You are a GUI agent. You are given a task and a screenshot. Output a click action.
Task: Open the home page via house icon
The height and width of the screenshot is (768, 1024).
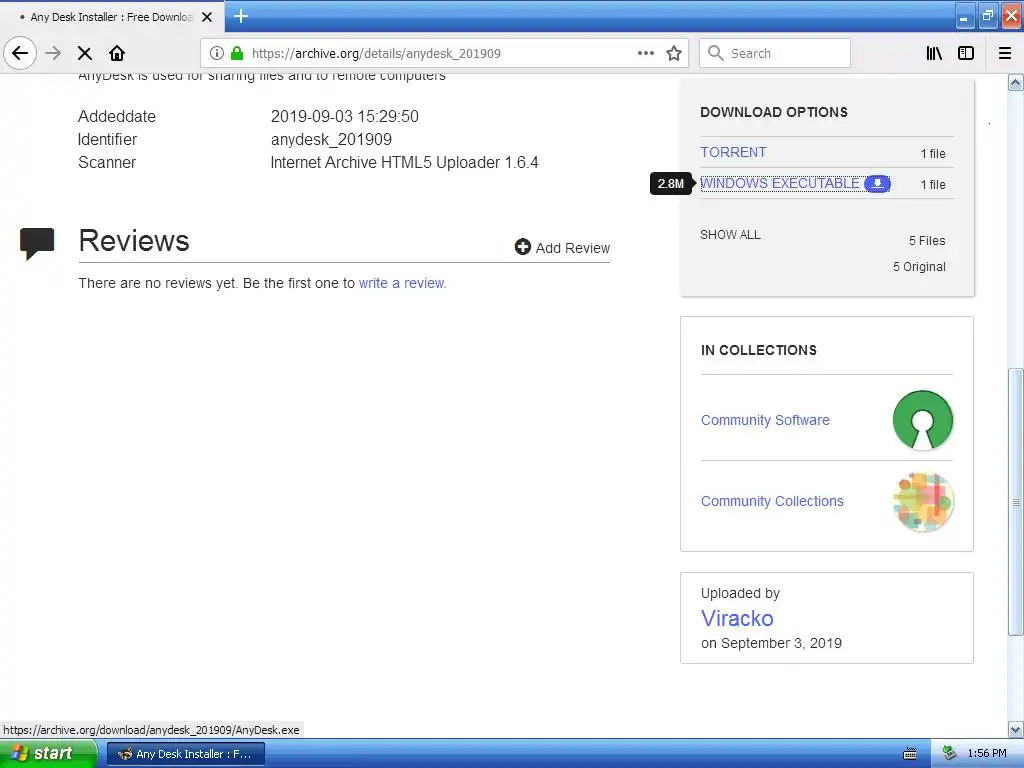[x=117, y=53]
